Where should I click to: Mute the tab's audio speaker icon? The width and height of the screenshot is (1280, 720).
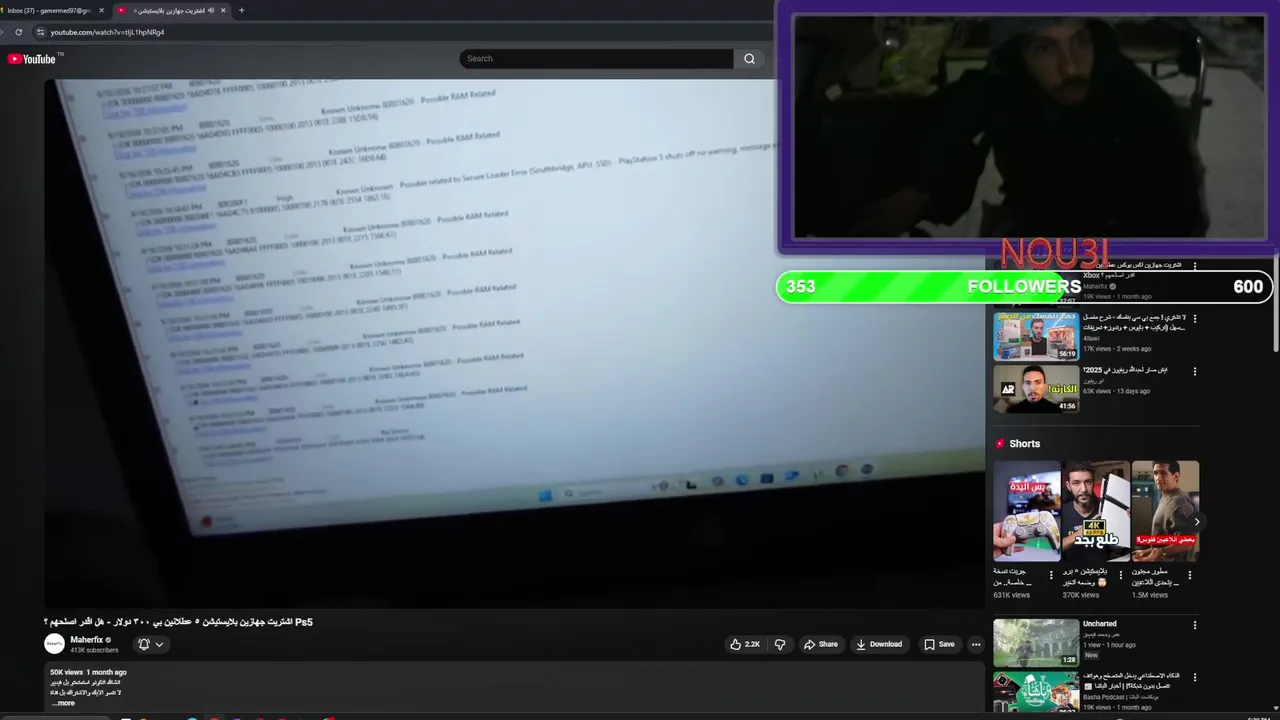[x=211, y=10]
